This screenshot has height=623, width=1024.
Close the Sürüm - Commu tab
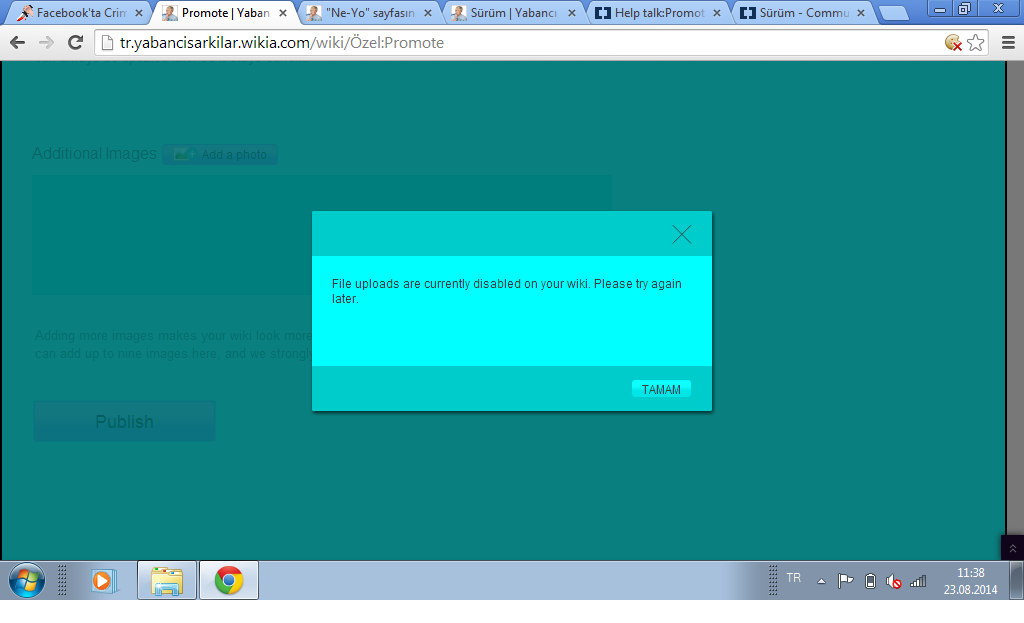pos(861,13)
